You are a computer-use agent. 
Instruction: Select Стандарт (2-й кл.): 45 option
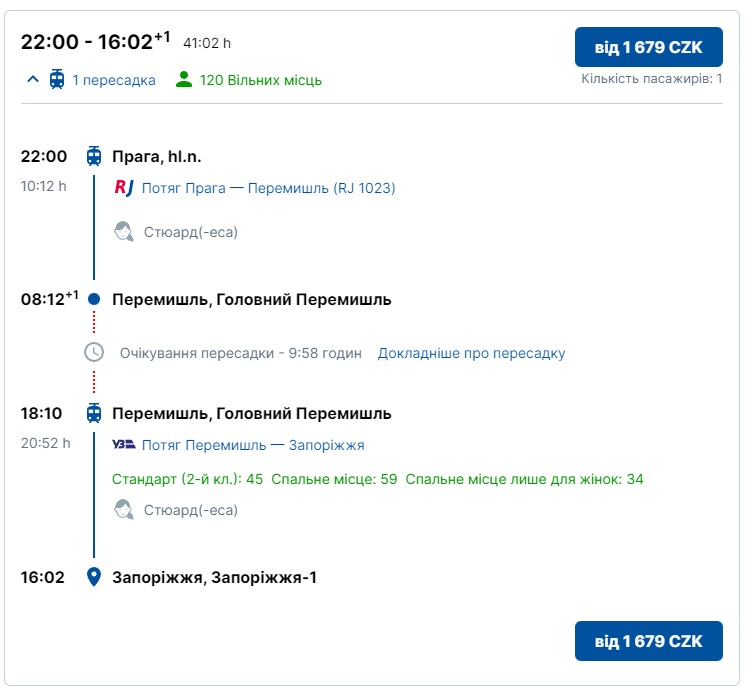click(188, 479)
